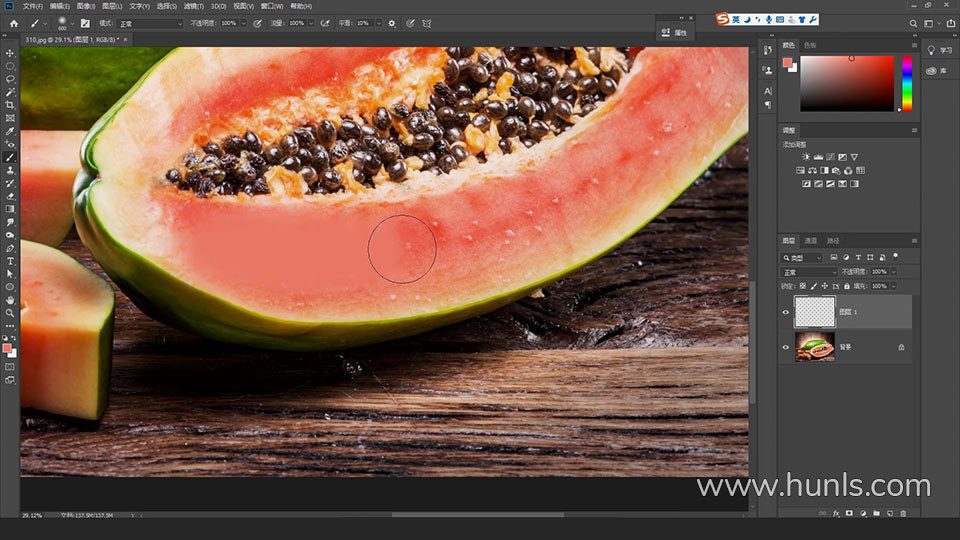Toggle type layer filter

(x=858, y=258)
